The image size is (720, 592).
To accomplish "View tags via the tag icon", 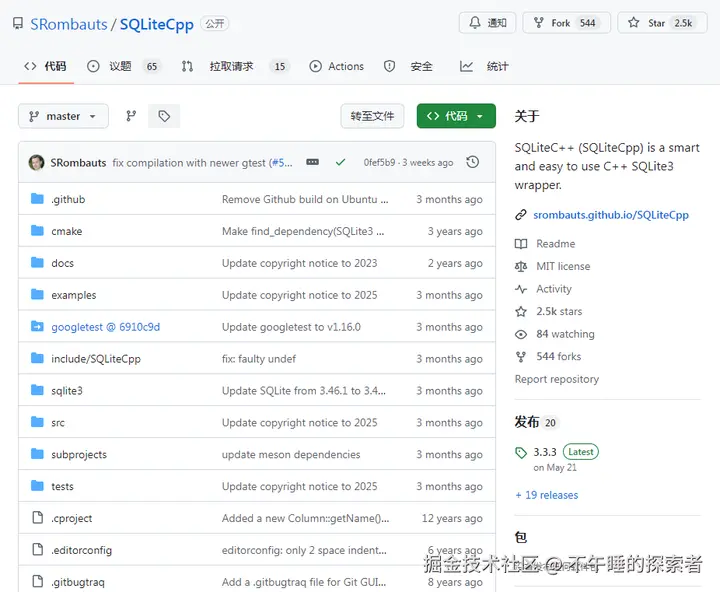I will pyautogui.click(x=164, y=116).
